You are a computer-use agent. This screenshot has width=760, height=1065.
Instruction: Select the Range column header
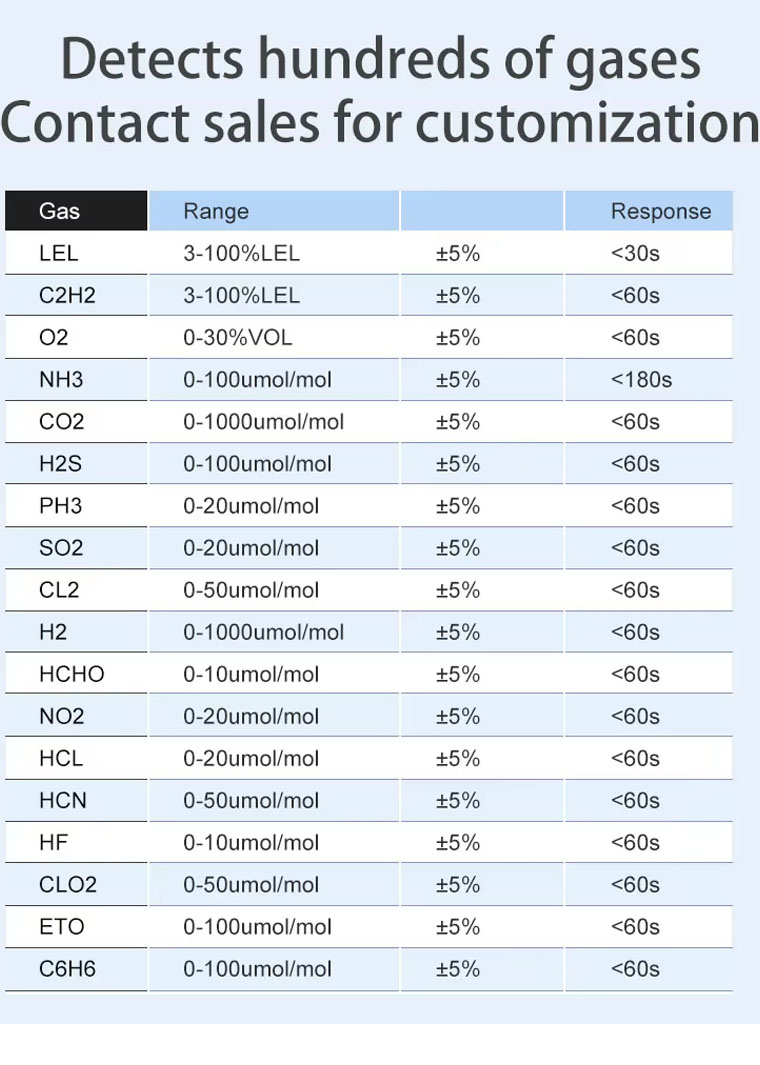pyautogui.click(x=274, y=211)
